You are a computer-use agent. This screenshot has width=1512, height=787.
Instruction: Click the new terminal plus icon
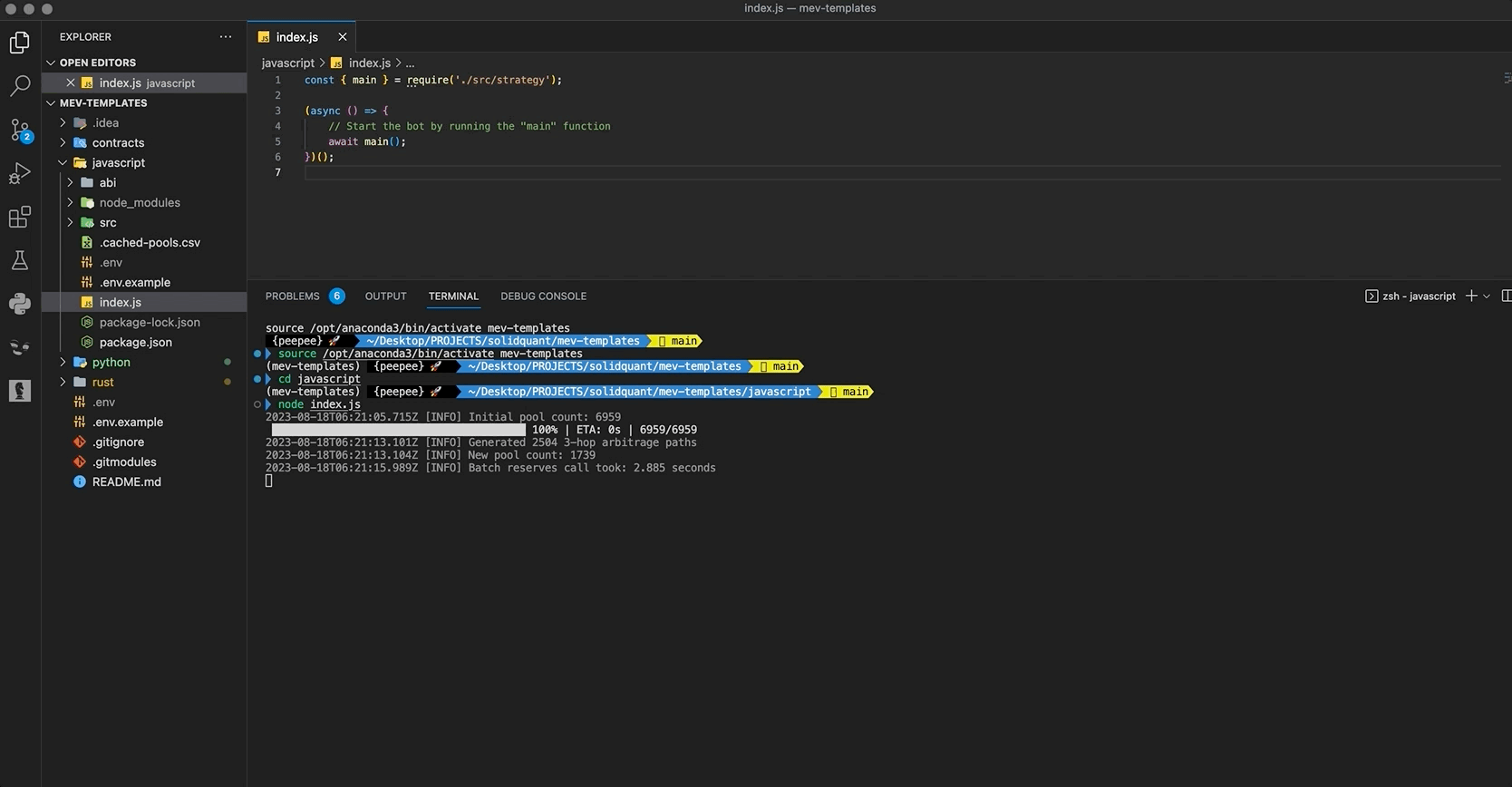click(1471, 296)
